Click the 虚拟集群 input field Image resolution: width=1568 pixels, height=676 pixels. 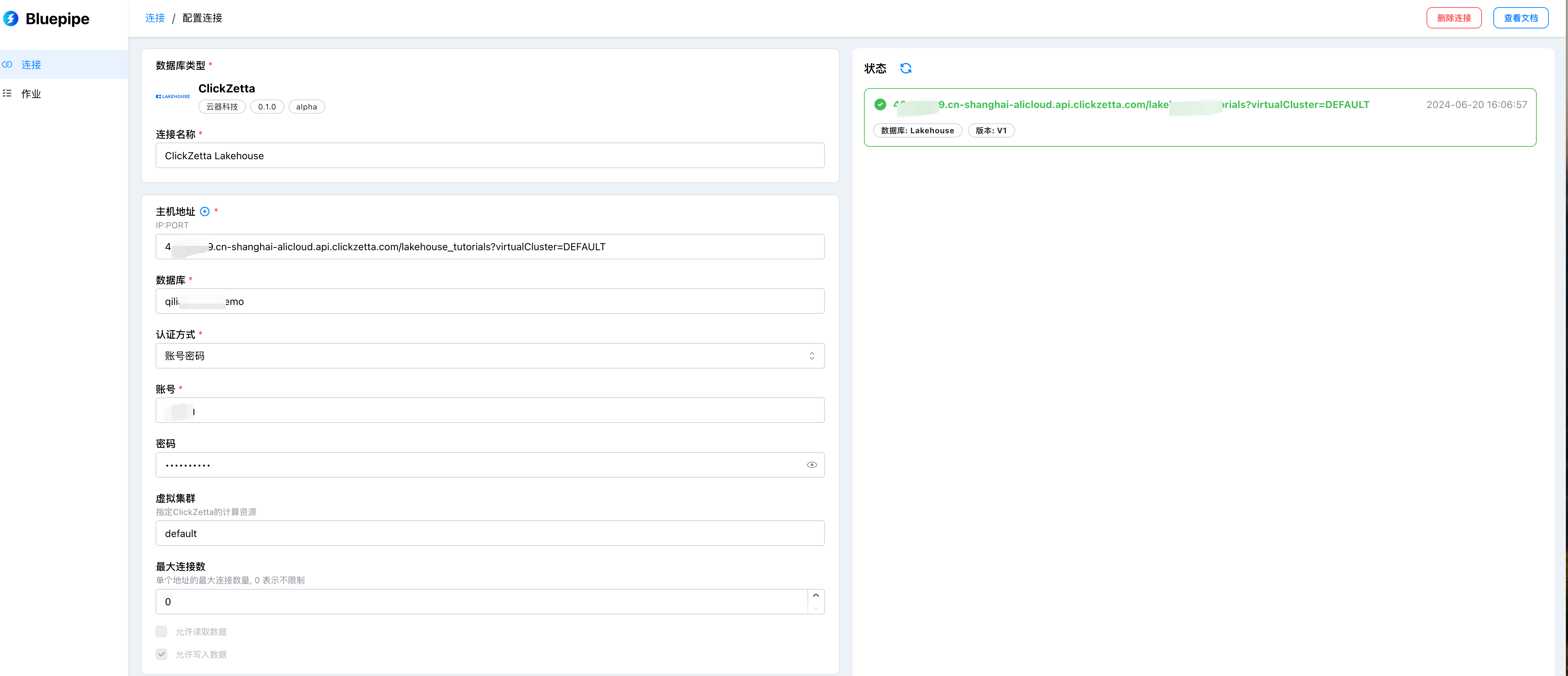[x=489, y=533]
